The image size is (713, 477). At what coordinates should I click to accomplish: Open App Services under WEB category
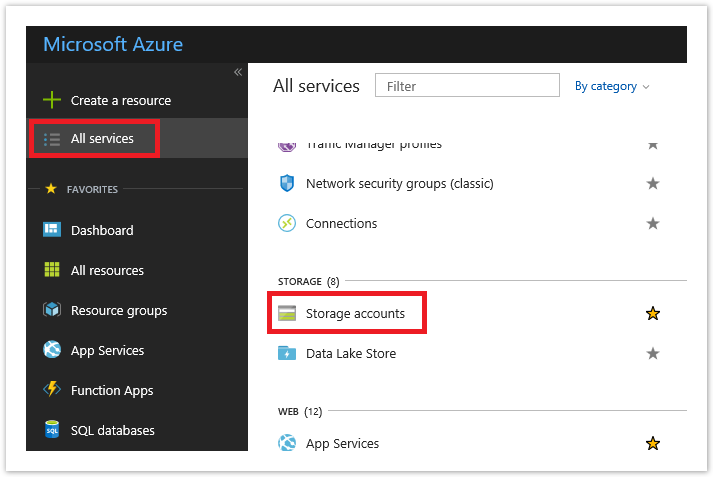[342, 443]
